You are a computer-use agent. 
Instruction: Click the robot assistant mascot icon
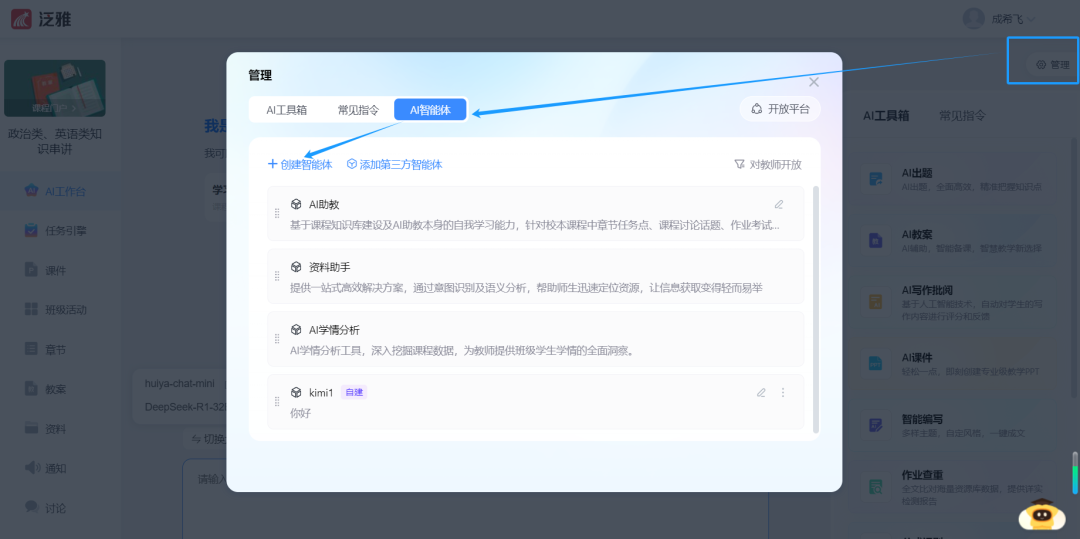[1042, 514]
